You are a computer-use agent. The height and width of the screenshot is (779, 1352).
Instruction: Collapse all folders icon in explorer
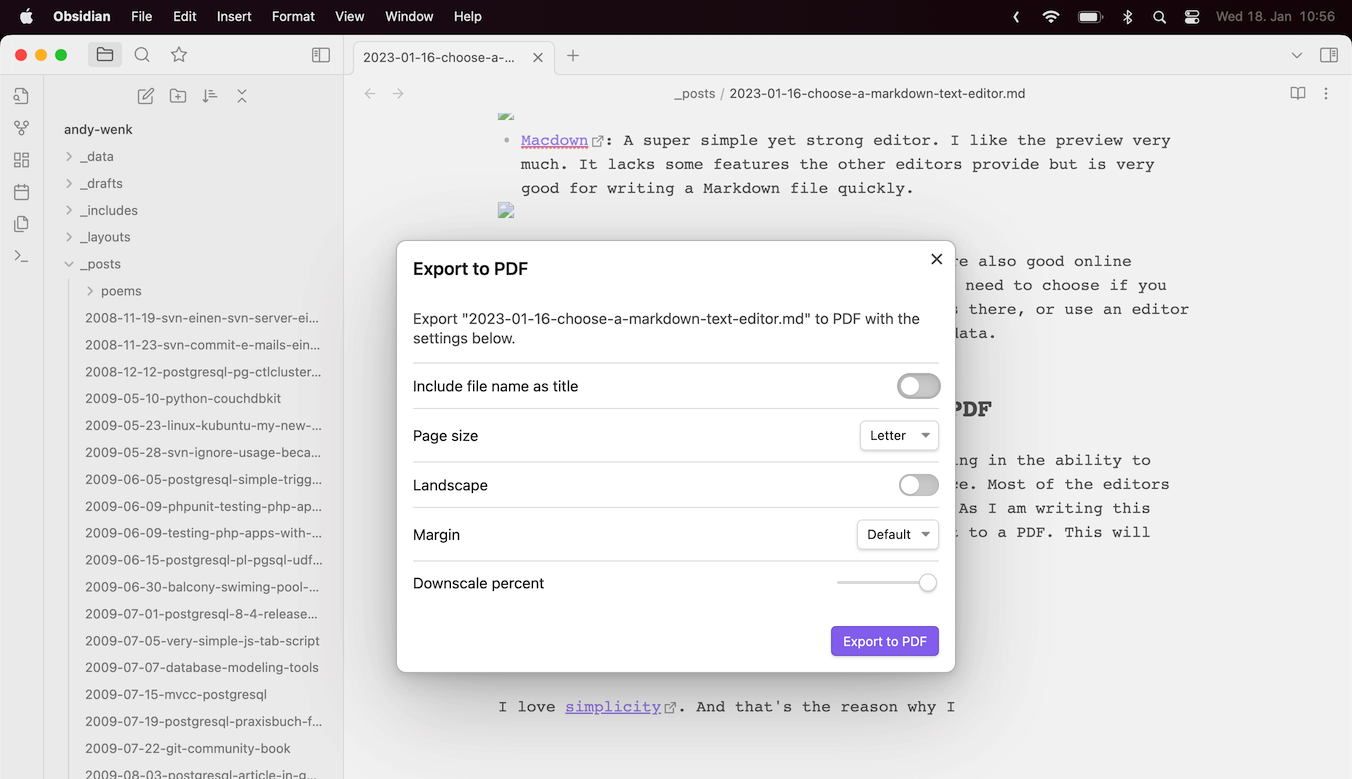pyautogui.click(x=242, y=96)
